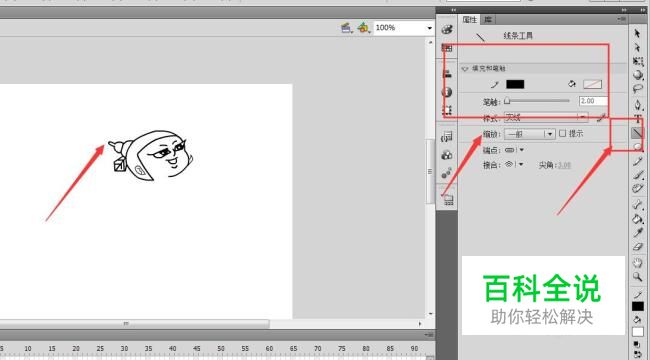
Task: Collapse the 填充和笔触 section
Action: pyautogui.click(x=465, y=69)
